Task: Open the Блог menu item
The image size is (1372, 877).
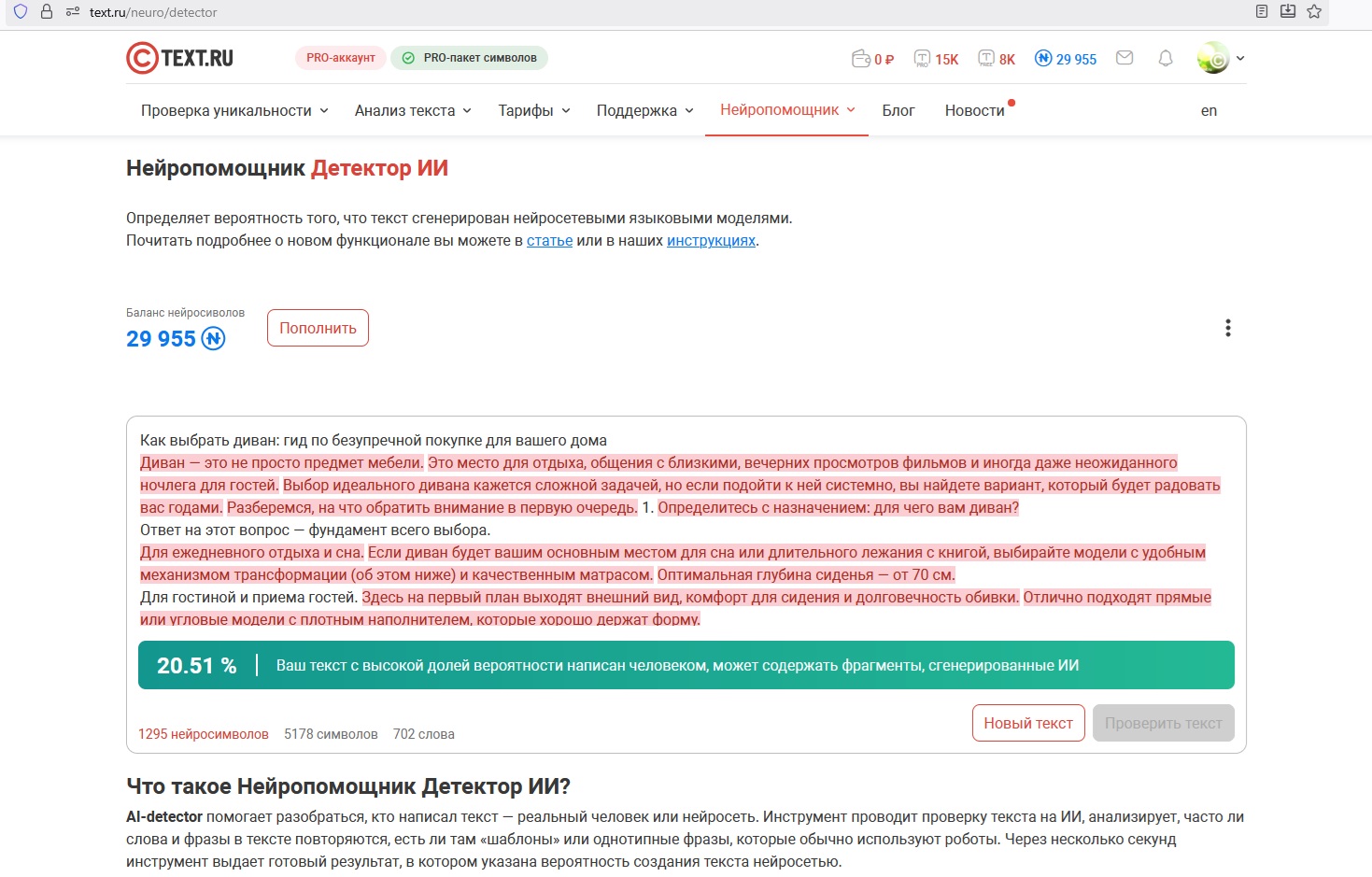Action: (898, 110)
